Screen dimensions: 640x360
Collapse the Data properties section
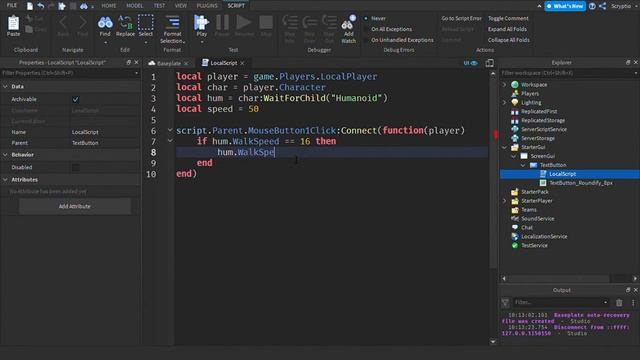(x=5, y=87)
